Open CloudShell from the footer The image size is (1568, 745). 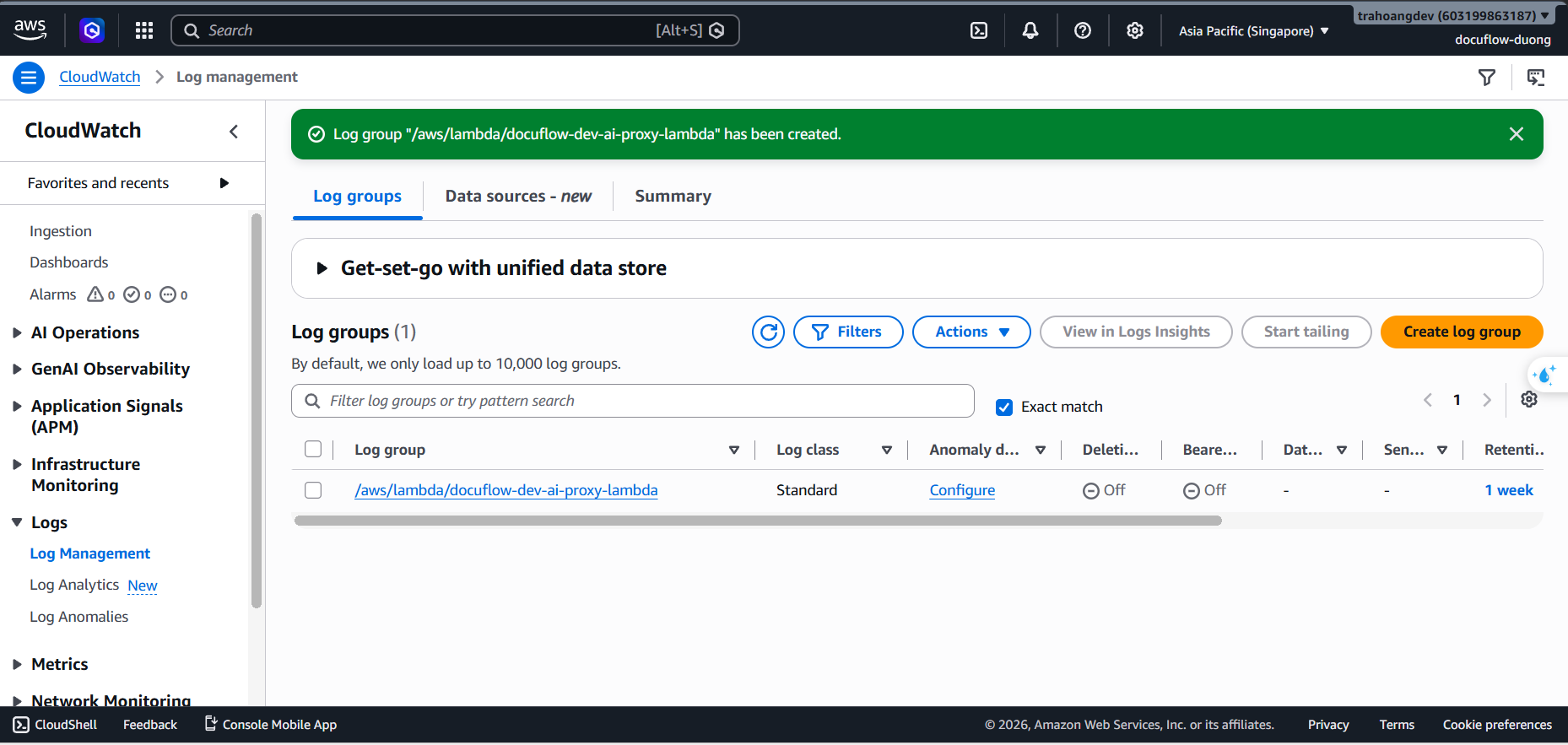click(x=56, y=725)
